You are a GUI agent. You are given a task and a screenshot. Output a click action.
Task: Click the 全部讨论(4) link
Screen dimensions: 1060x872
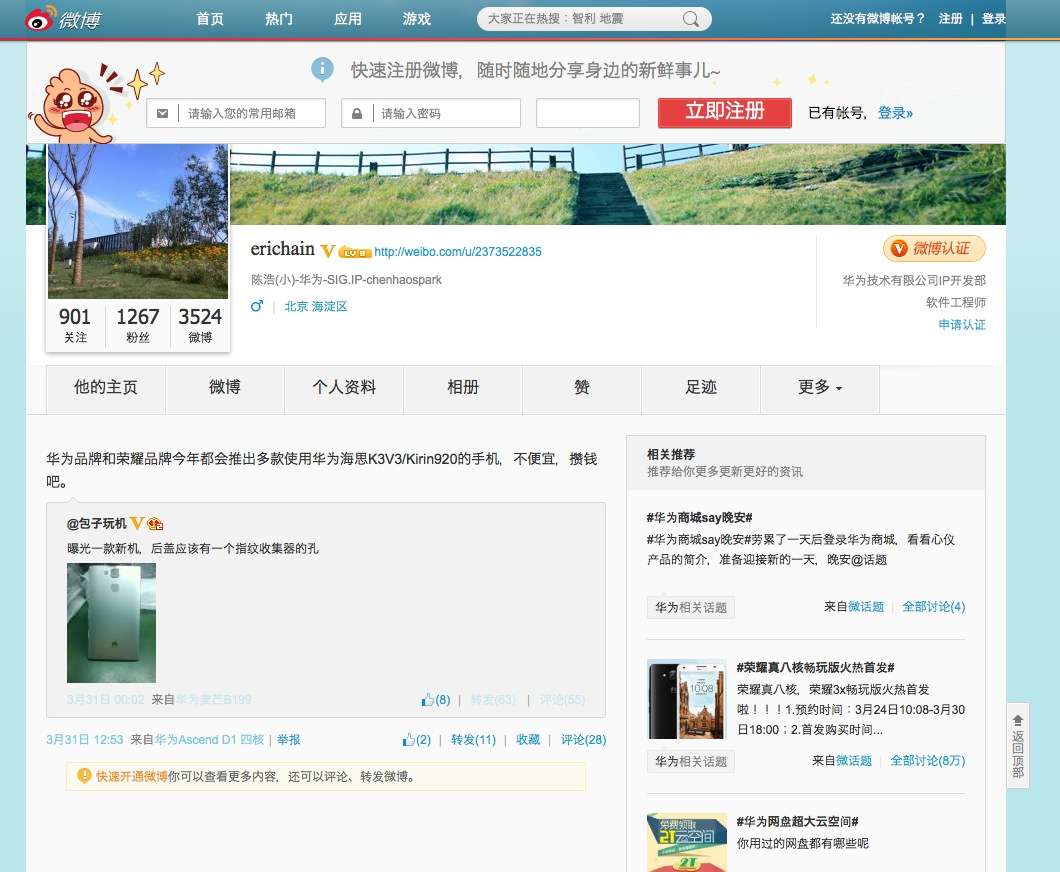[x=934, y=606]
